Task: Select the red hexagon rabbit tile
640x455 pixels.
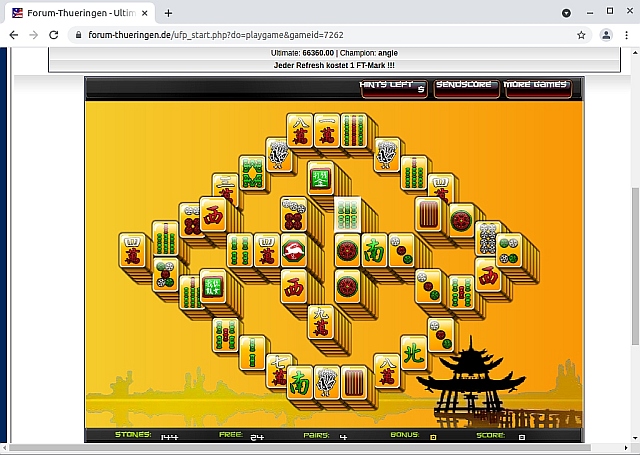Action: (294, 250)
